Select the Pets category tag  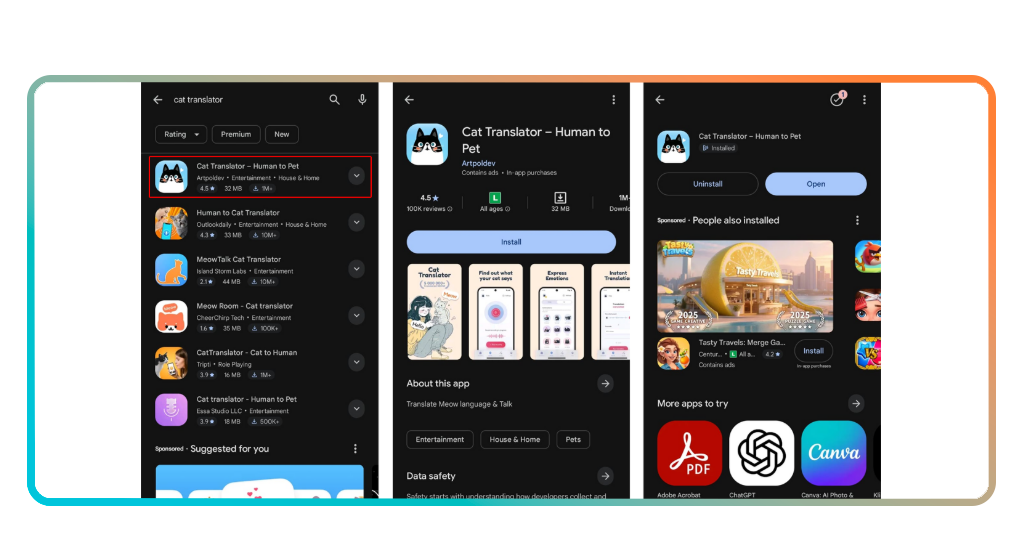click(x=573, y=439)
